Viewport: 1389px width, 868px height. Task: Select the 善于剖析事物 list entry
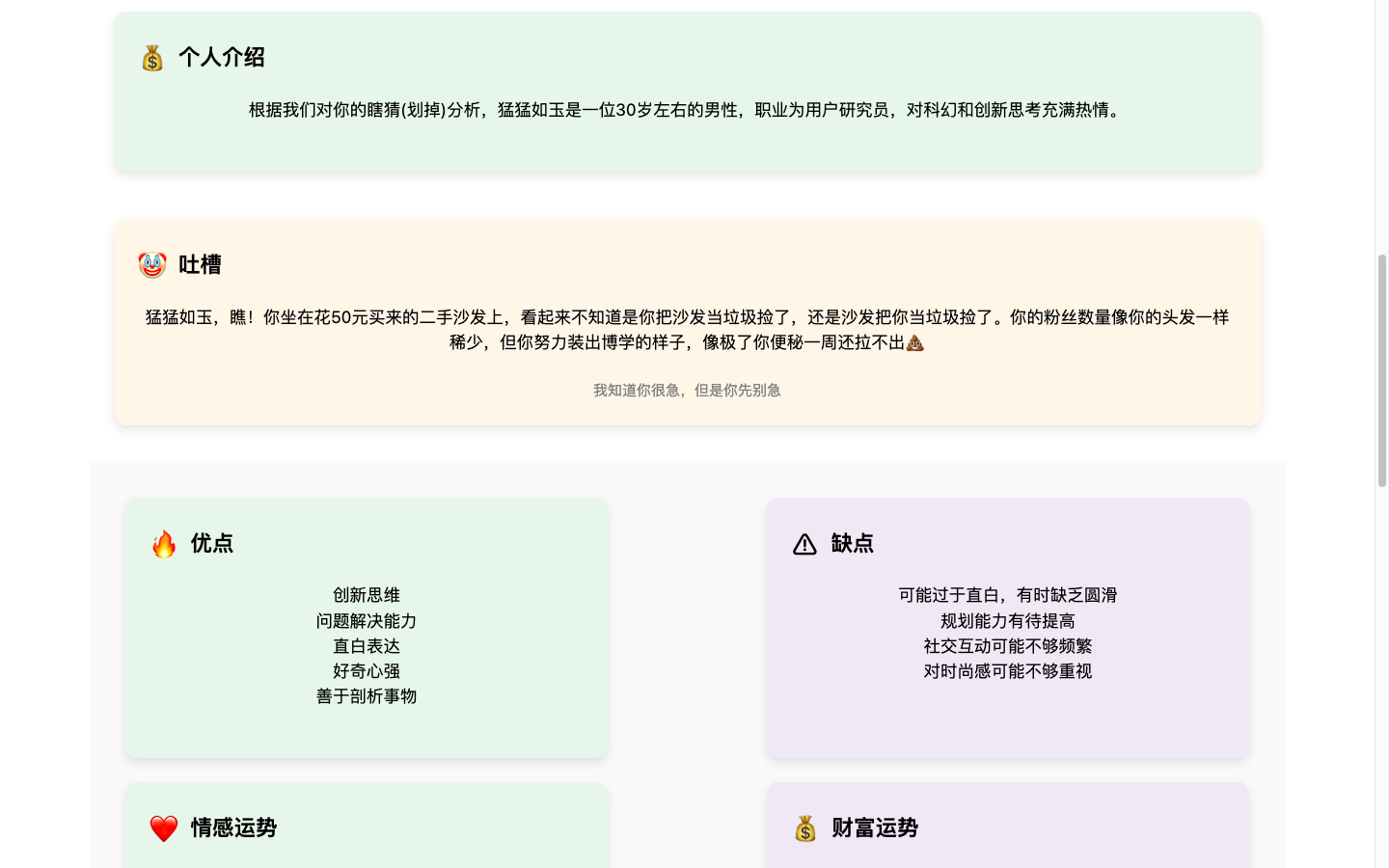(x=366, y=696)
